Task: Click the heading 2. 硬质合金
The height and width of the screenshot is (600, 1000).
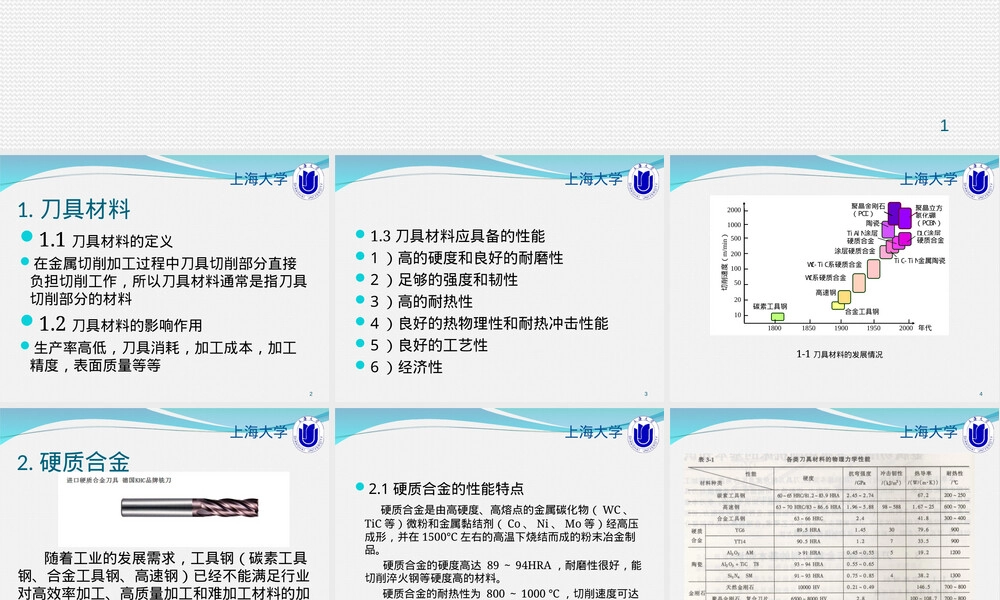Action: (73, 462)
